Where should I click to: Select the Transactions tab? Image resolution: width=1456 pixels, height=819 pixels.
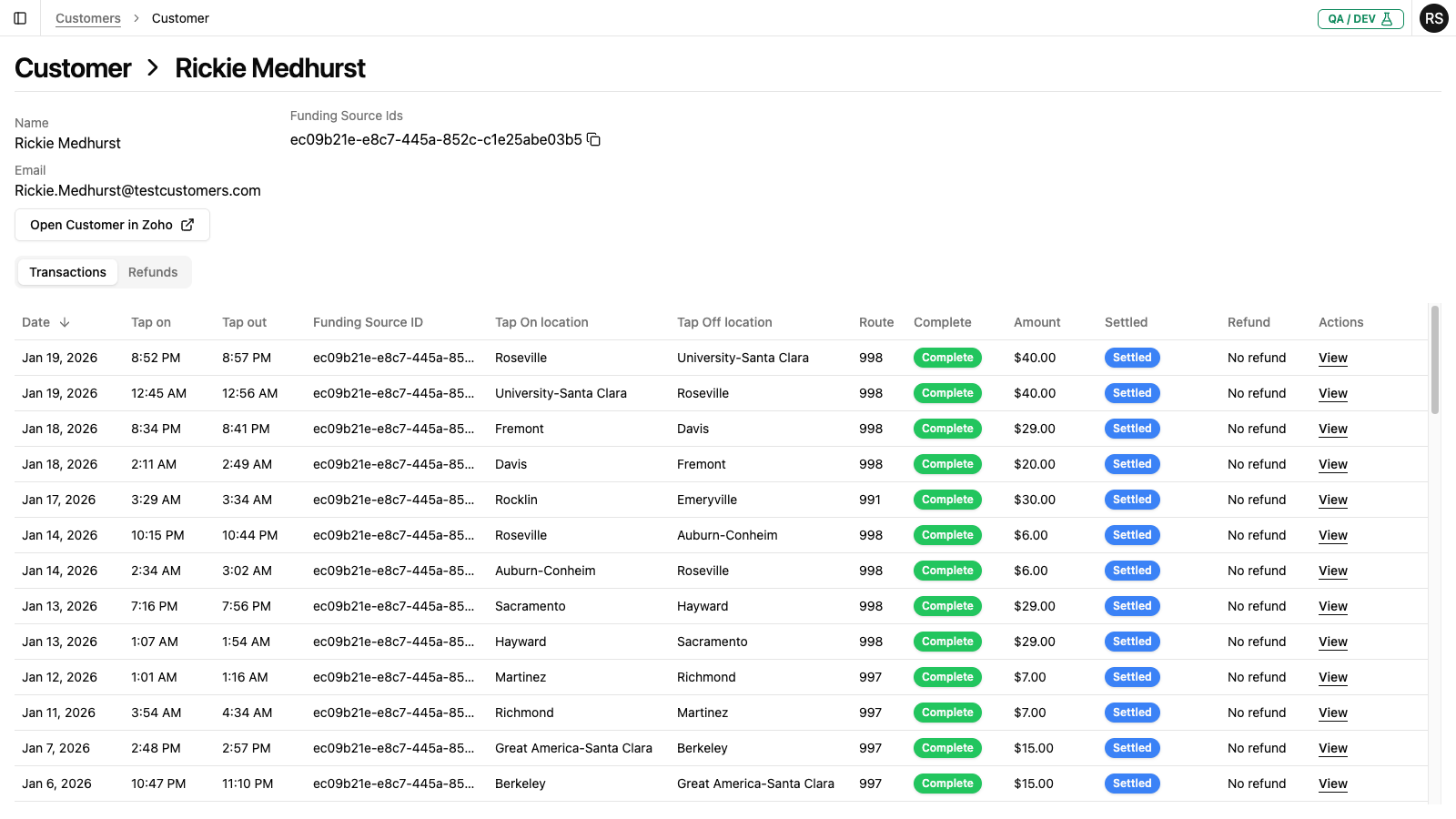point(67,272)
